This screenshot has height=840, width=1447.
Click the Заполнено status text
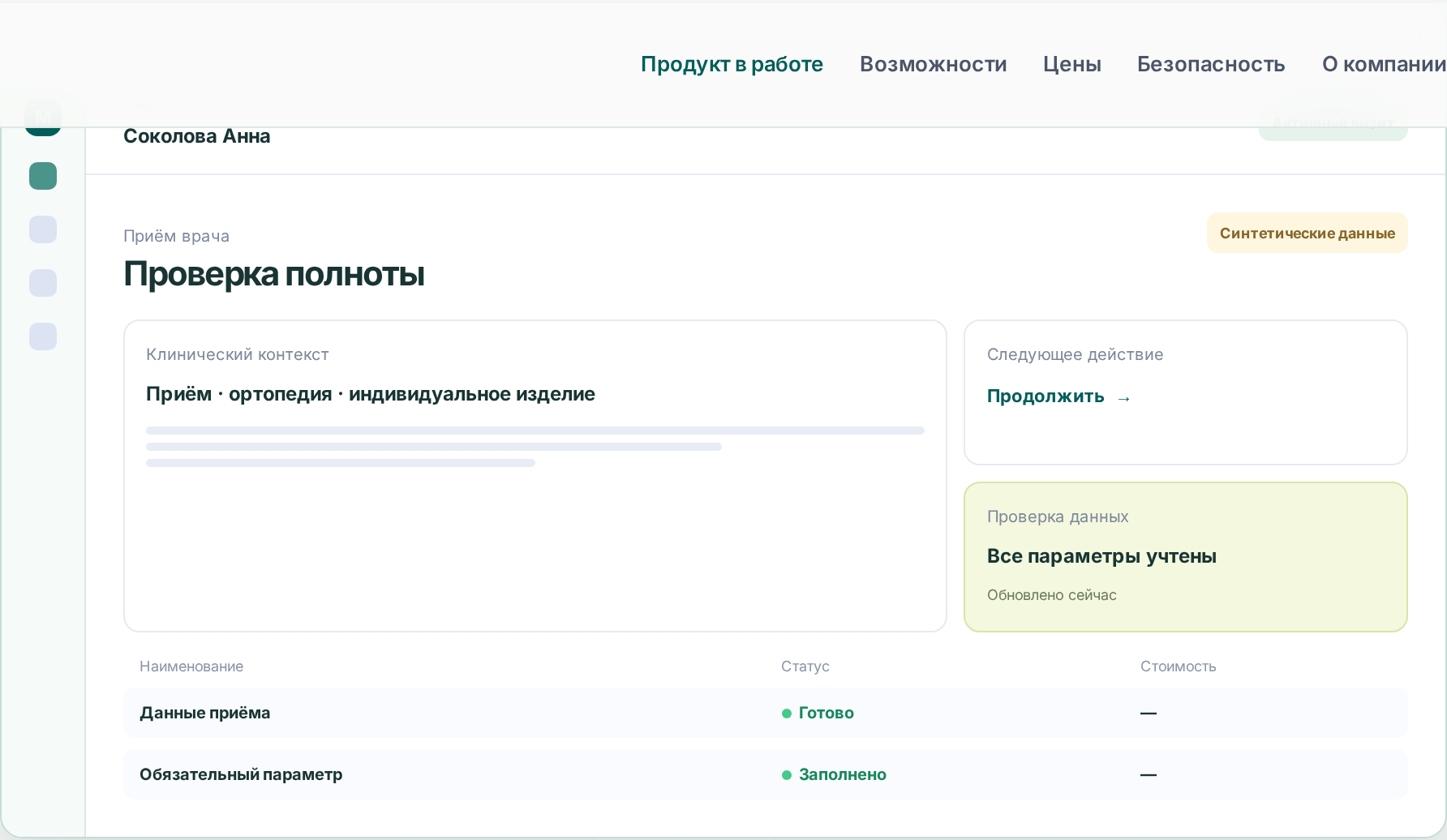(x=842, y=774)
